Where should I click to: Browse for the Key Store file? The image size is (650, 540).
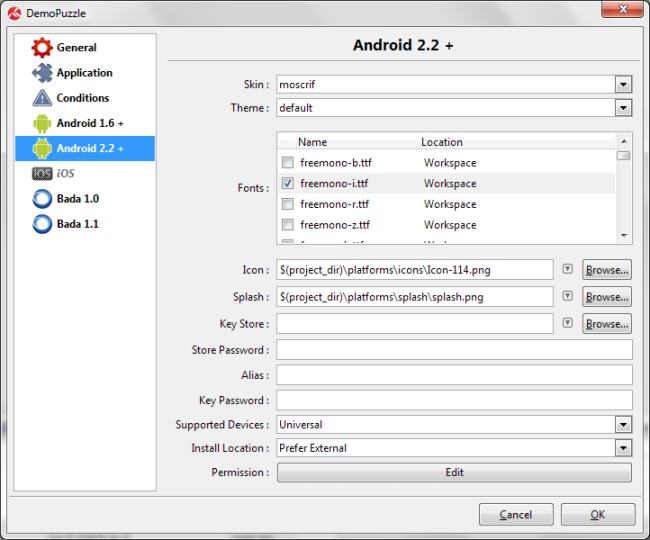[607, 324]
